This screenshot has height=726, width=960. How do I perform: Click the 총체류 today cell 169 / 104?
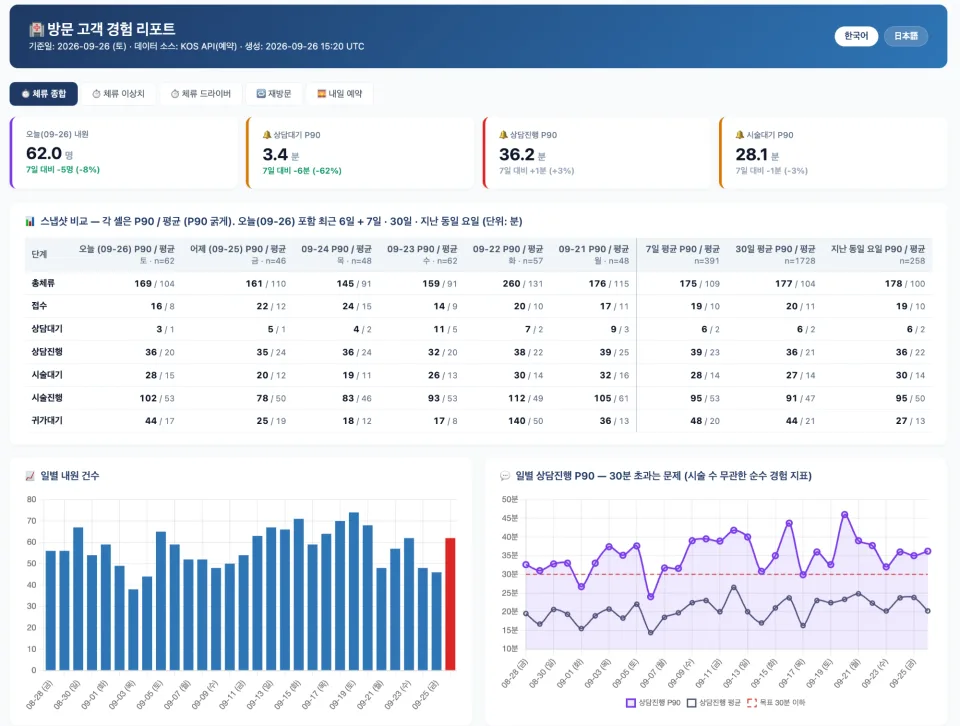154,283
